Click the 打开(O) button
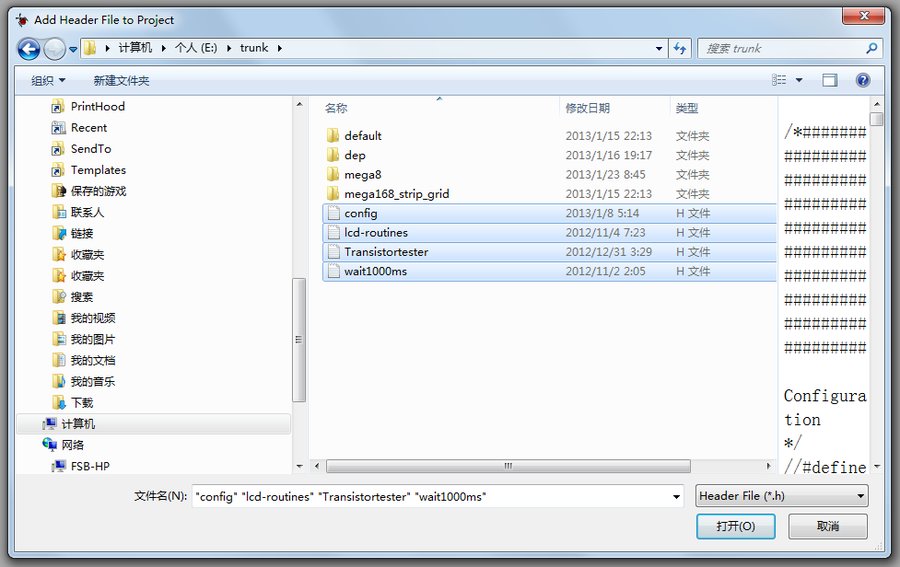 735,526
